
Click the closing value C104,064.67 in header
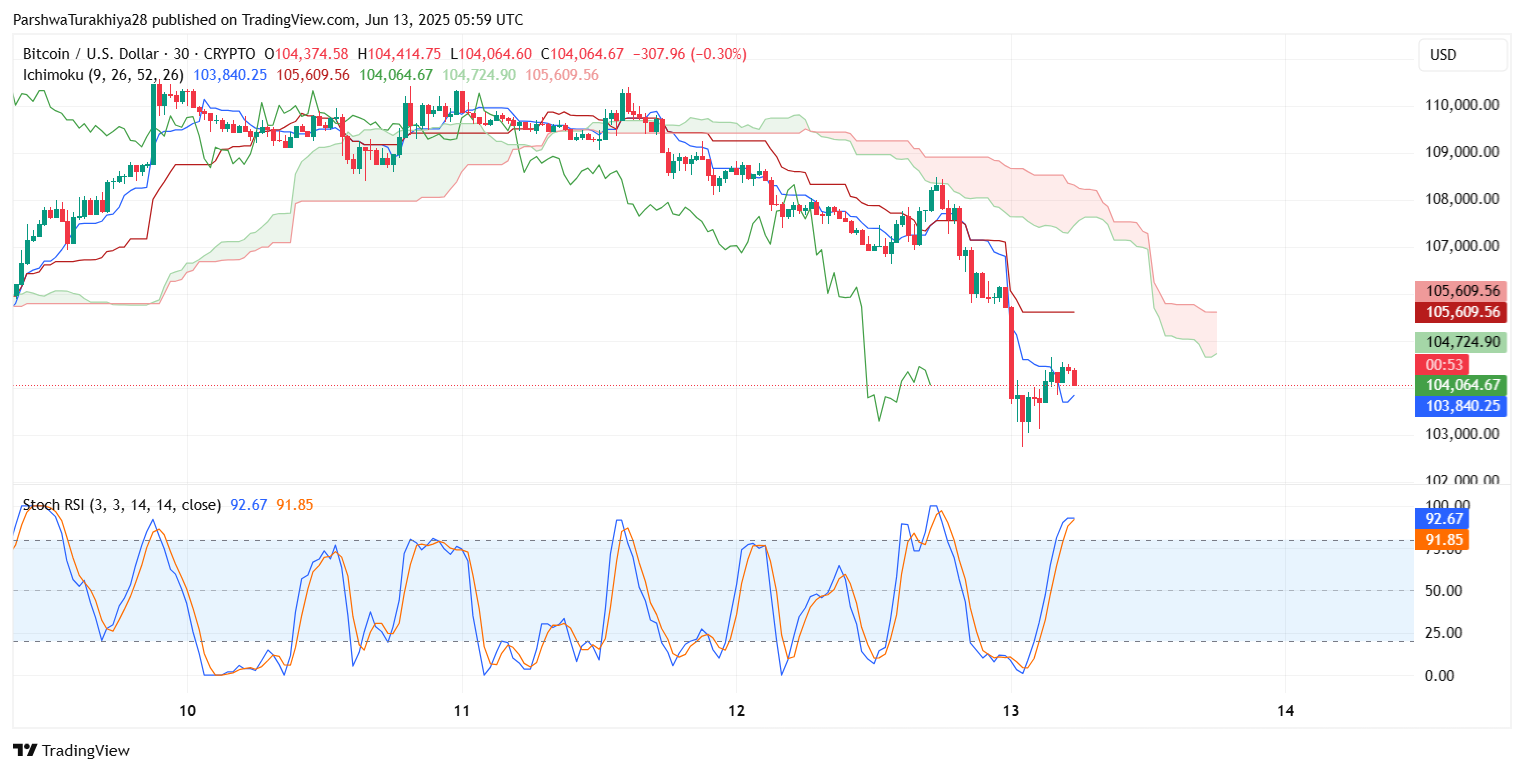[593, 54]
